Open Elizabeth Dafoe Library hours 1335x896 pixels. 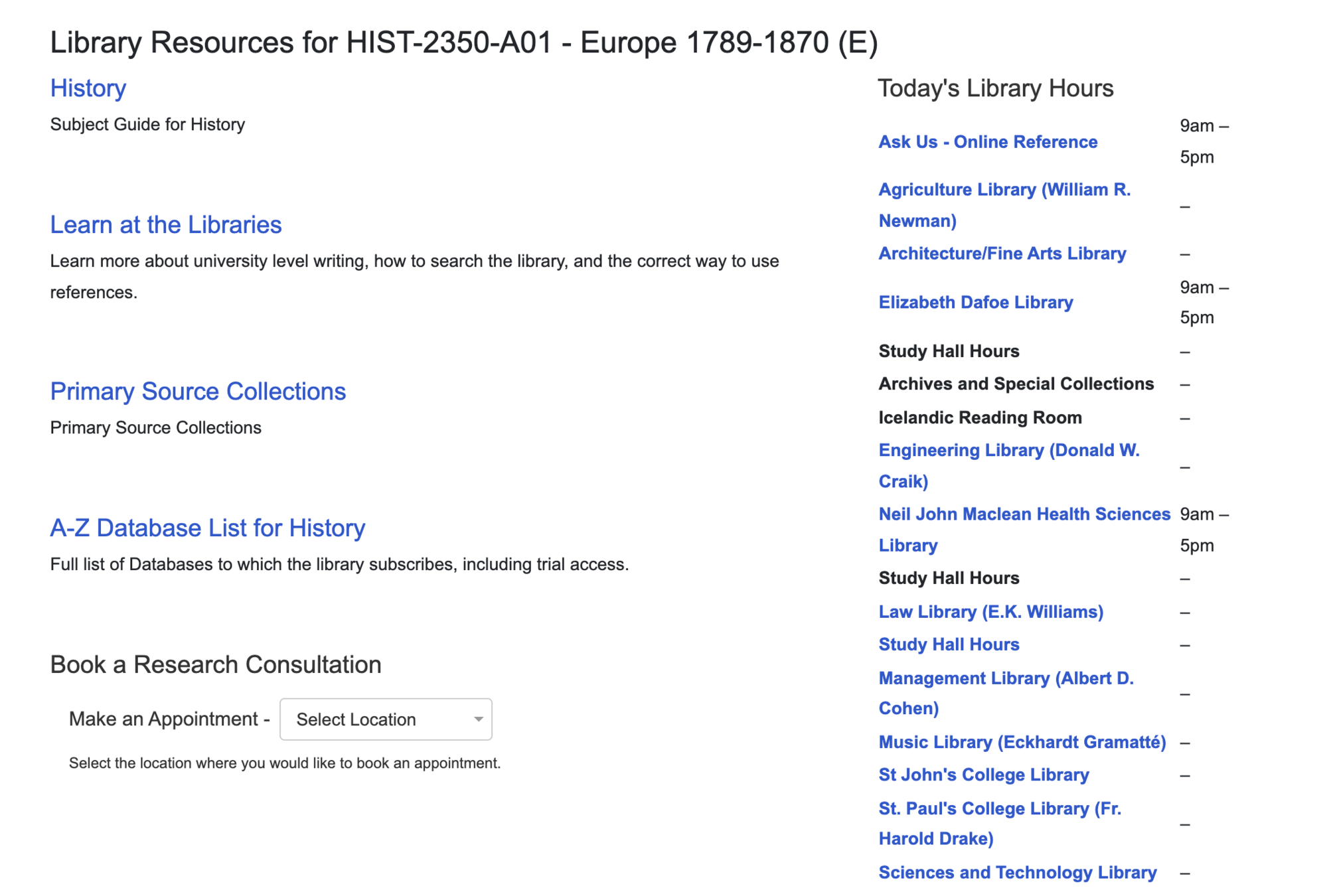point(975,303)
